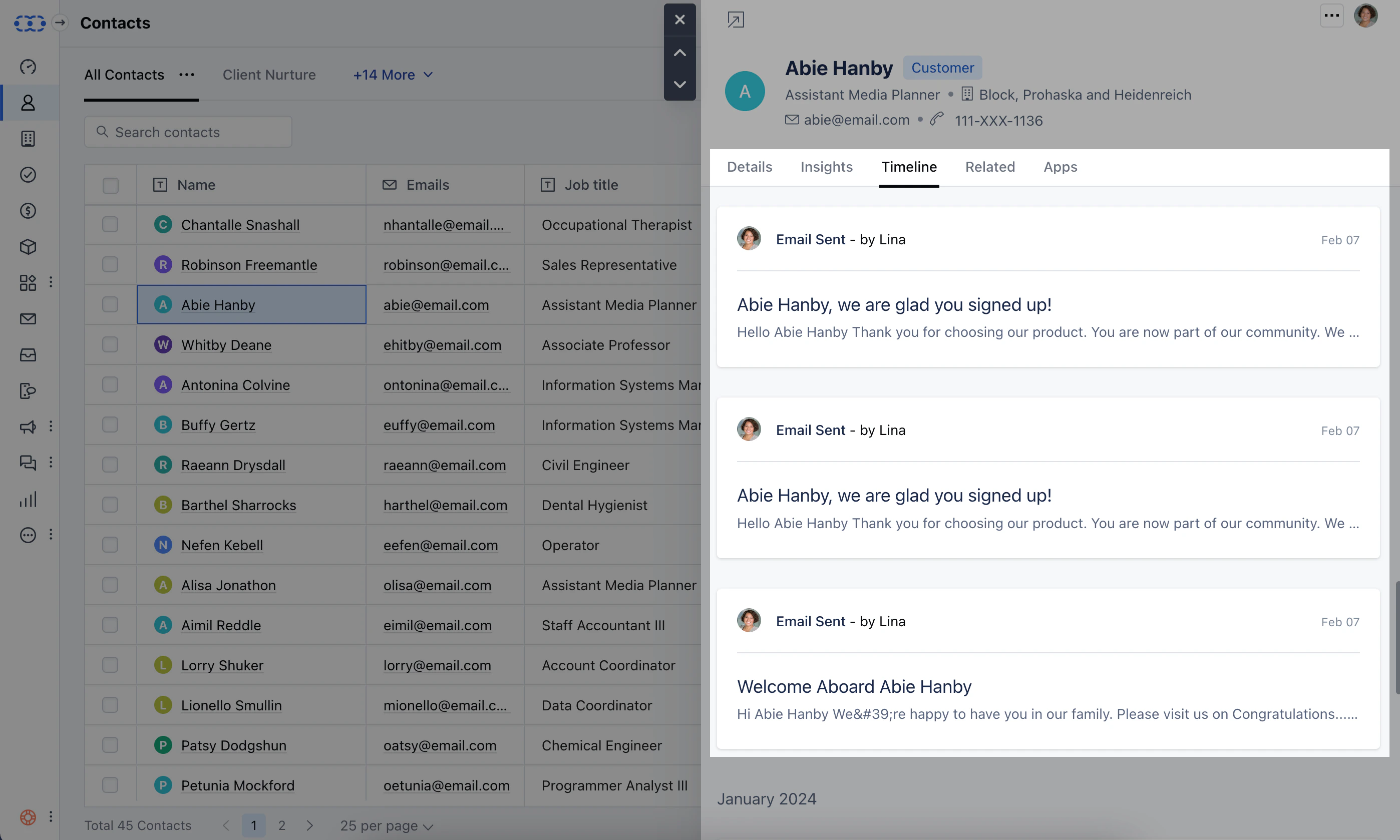The image size is (1400, 840).
Task: Open the 25 per page dropdown
Action: point(387,826)
